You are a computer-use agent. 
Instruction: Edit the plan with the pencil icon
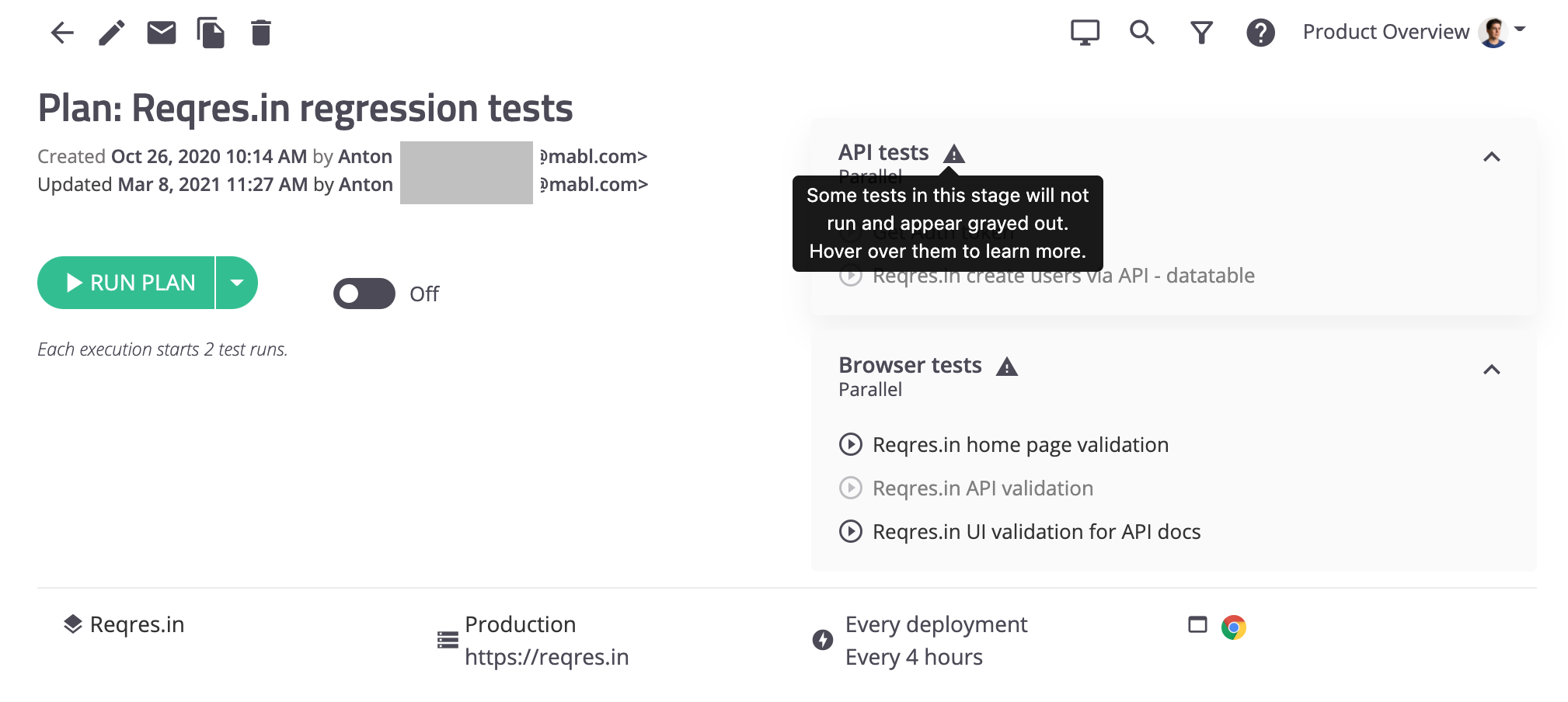111,33
